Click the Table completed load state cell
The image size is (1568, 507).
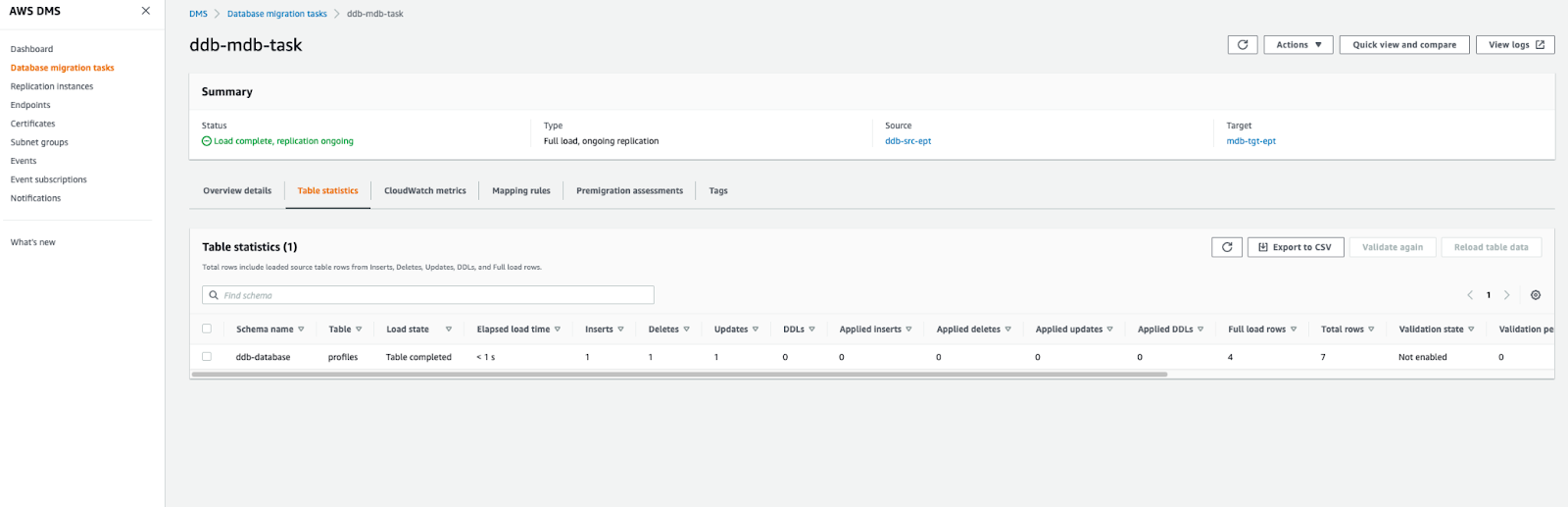(x=418, y=357)
